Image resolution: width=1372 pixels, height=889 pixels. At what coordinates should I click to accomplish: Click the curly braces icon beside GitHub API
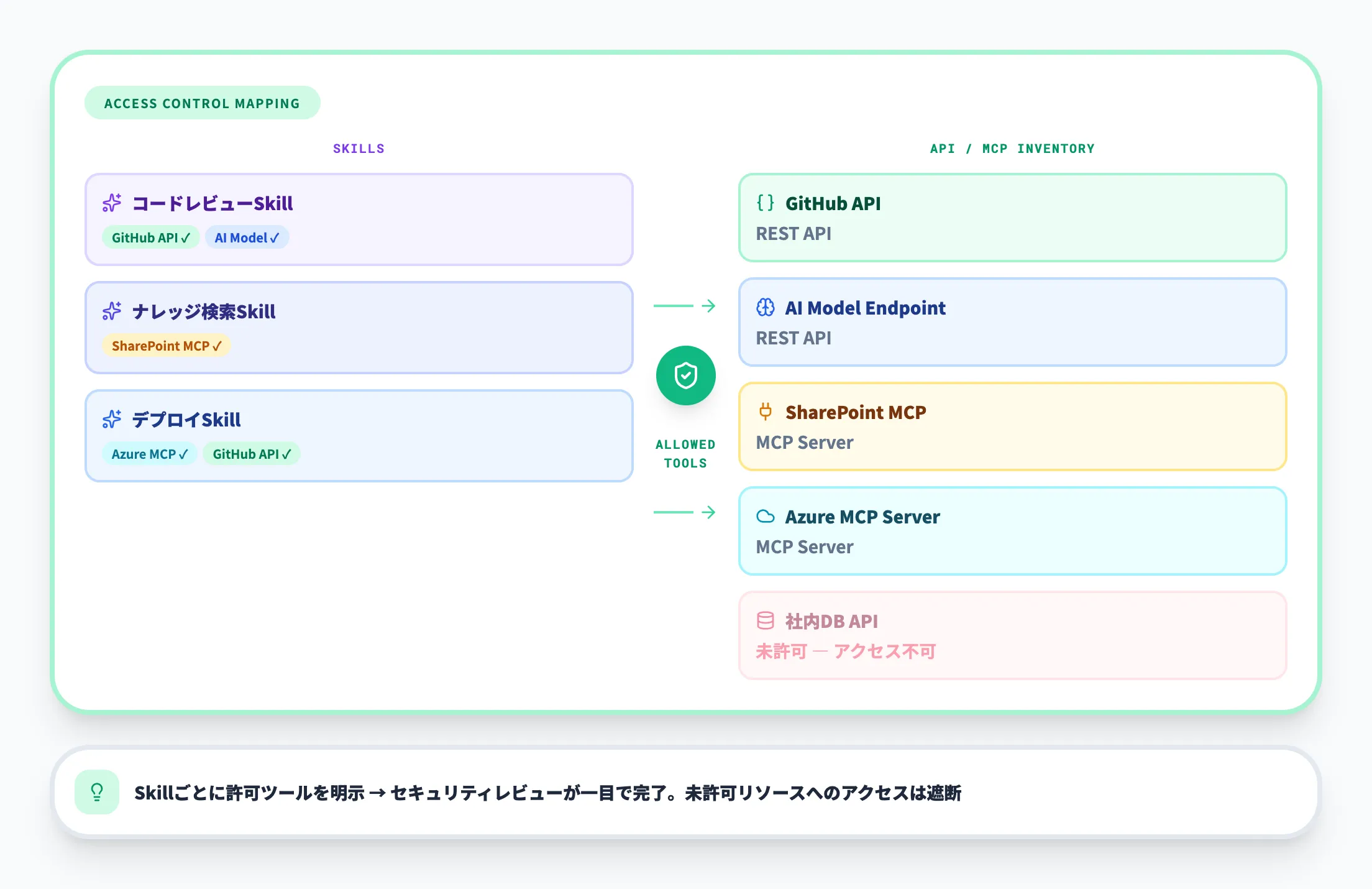pyautogui.click(x=765, y=203)
